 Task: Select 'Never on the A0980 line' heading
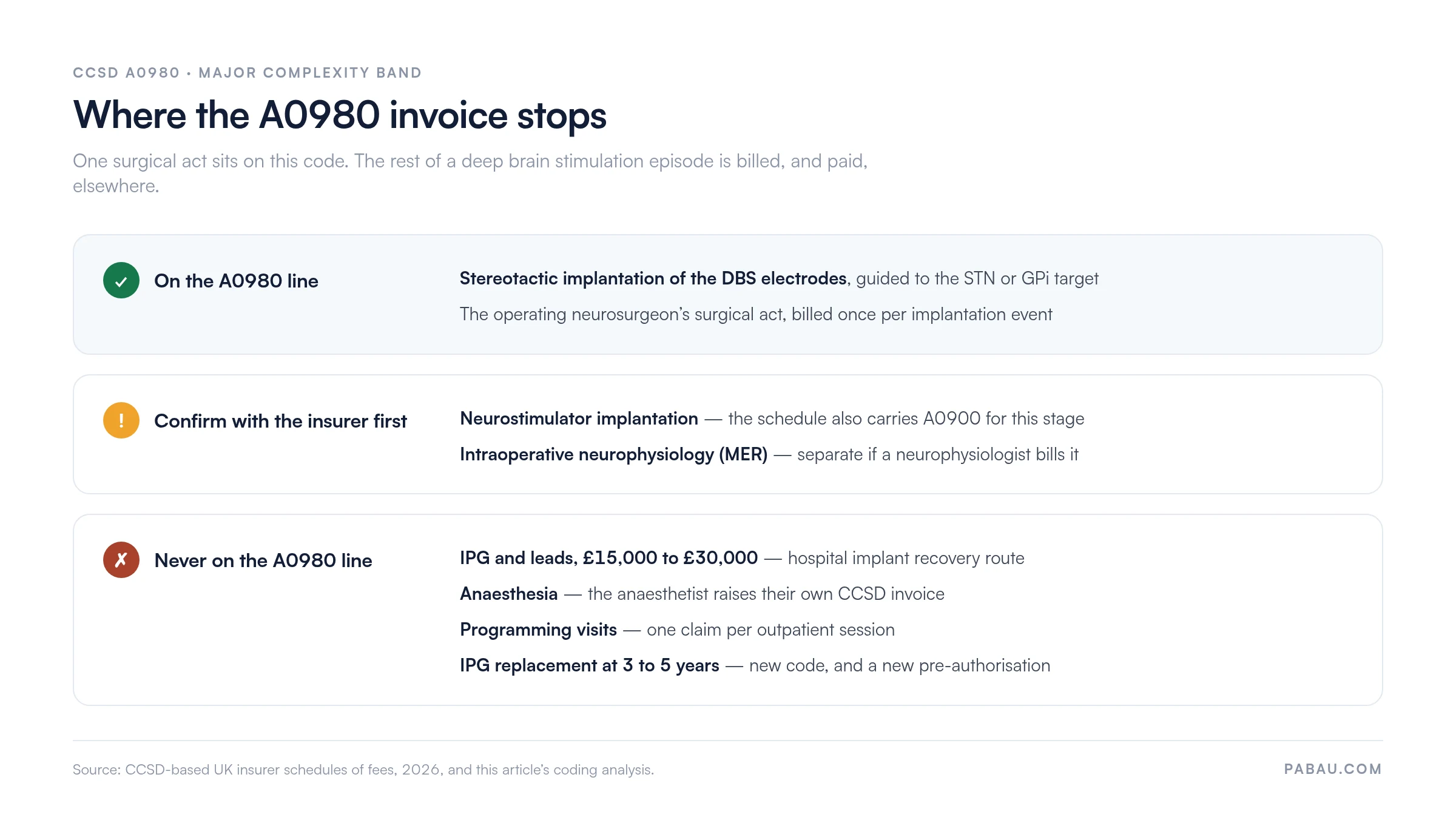(x=263, y=560)
